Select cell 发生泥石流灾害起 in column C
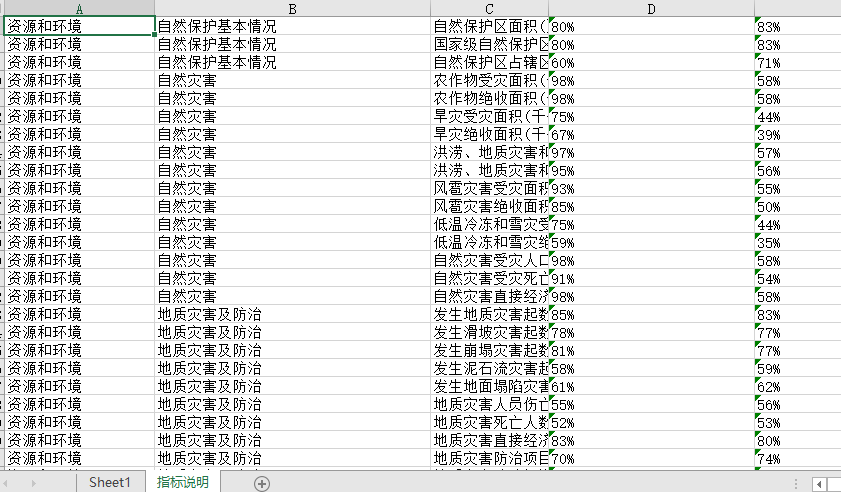 489,368
